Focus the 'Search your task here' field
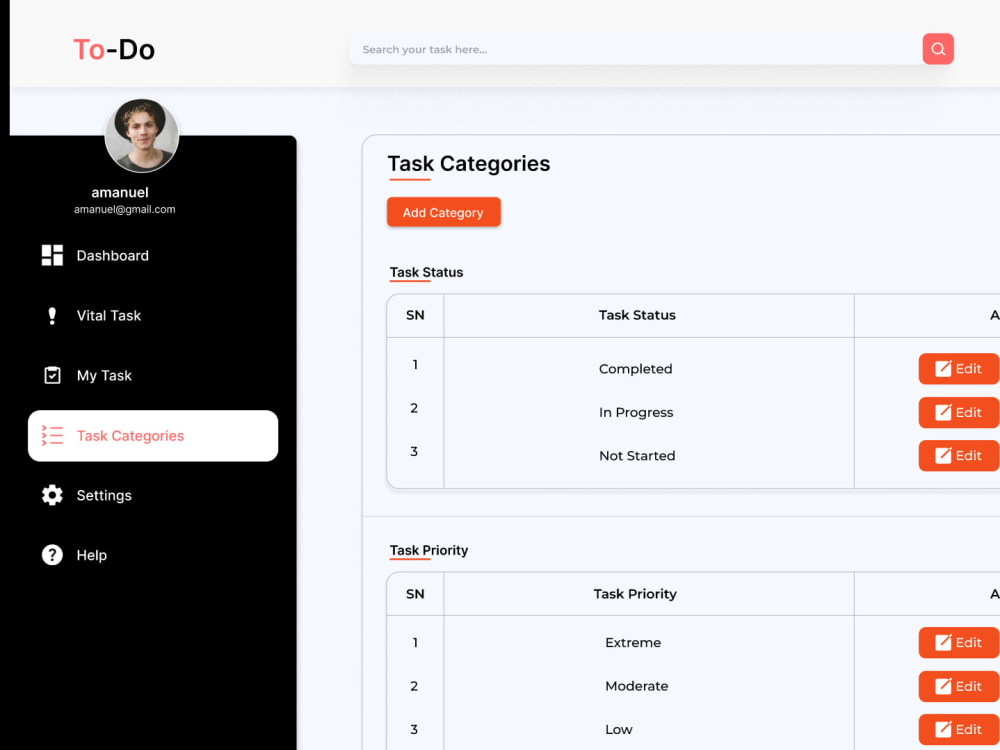 pos(635,50)
